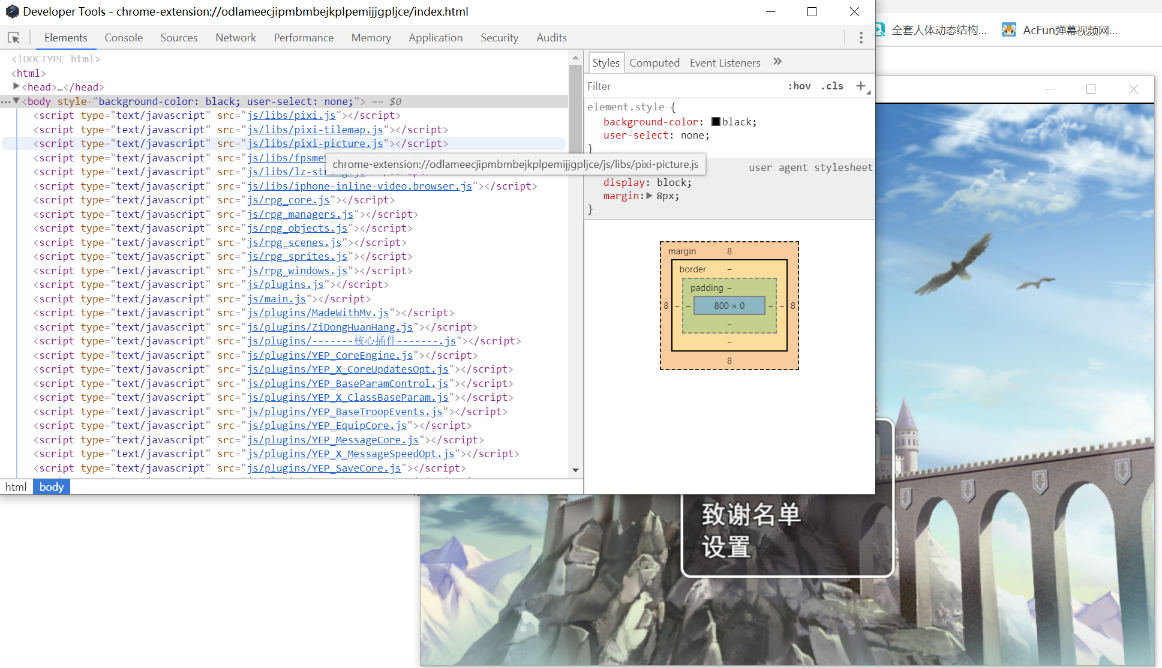Open the js/plugins.js link
The height and width of the screenshot is (668, 1162).
point(285,285)
